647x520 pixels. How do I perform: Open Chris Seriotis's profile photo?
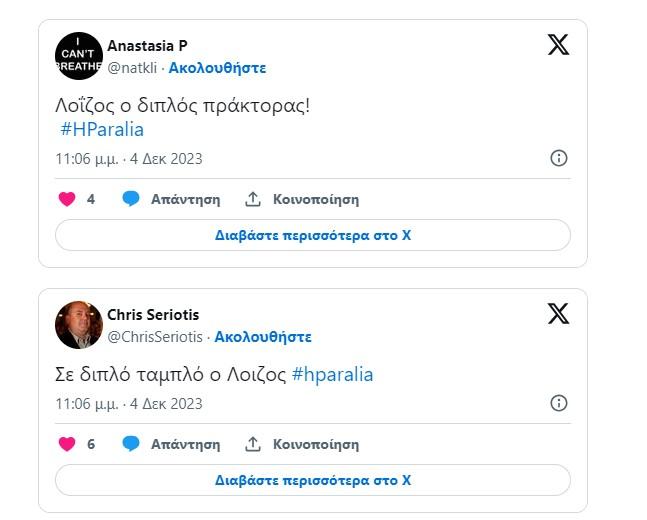pyautogui.click(x=79, y=325)
